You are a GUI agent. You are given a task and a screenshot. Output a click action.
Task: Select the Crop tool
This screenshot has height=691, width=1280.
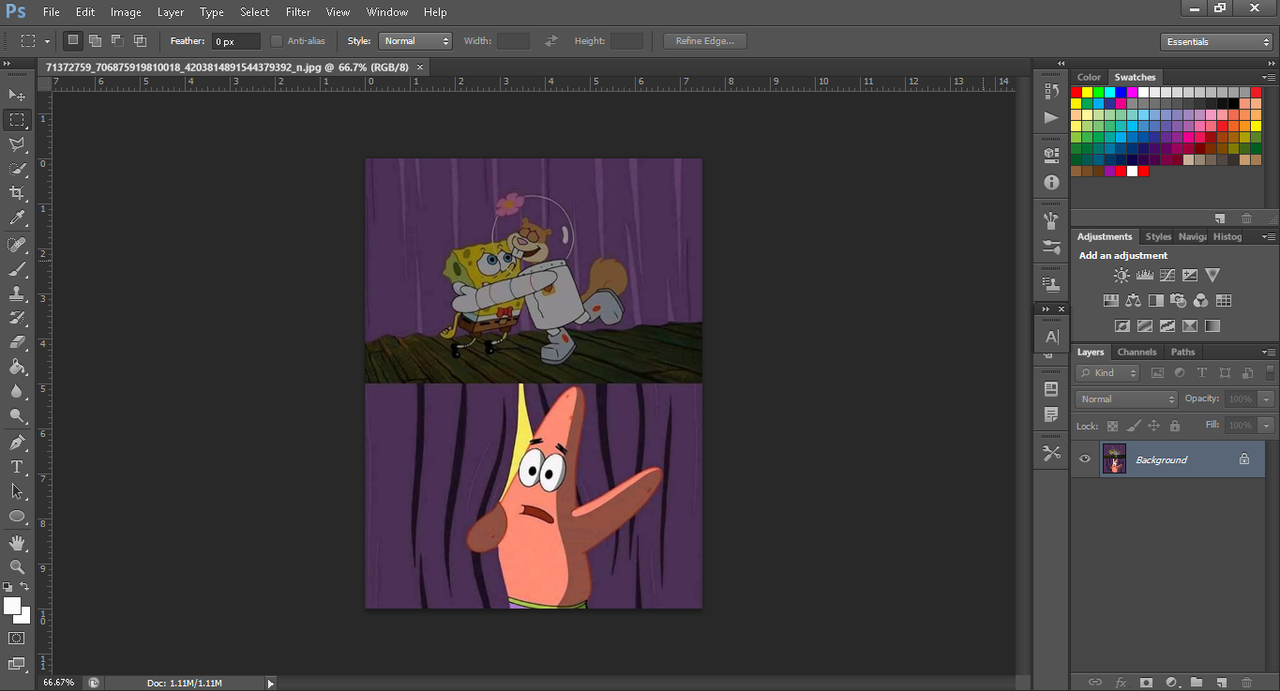[17, 193]
